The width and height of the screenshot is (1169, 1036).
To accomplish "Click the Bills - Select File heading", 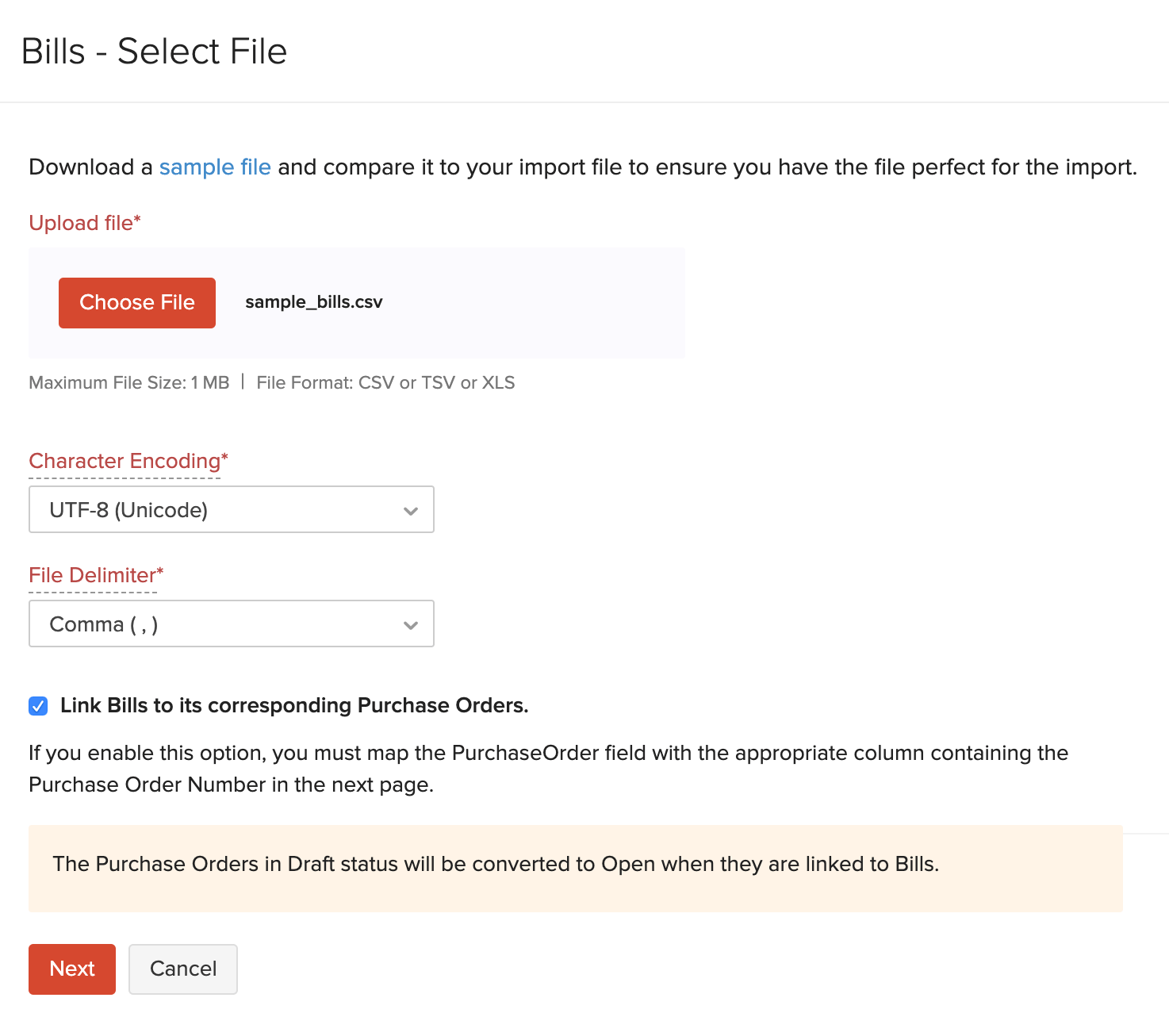I will tap(155, 51).
